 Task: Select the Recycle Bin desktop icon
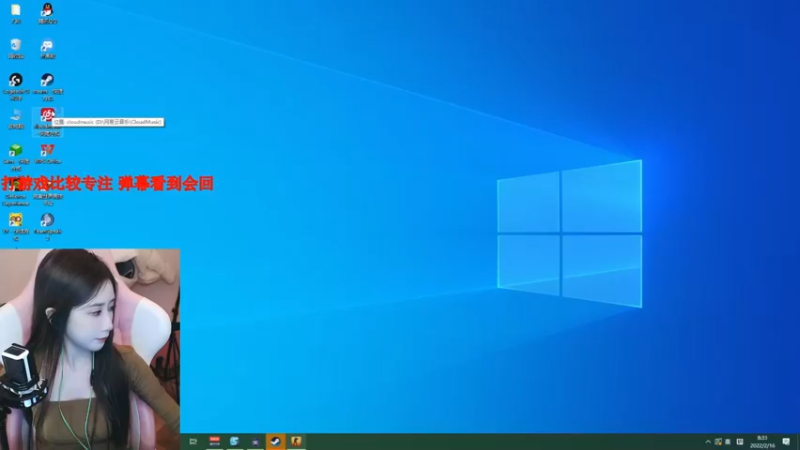click(16, 45)
